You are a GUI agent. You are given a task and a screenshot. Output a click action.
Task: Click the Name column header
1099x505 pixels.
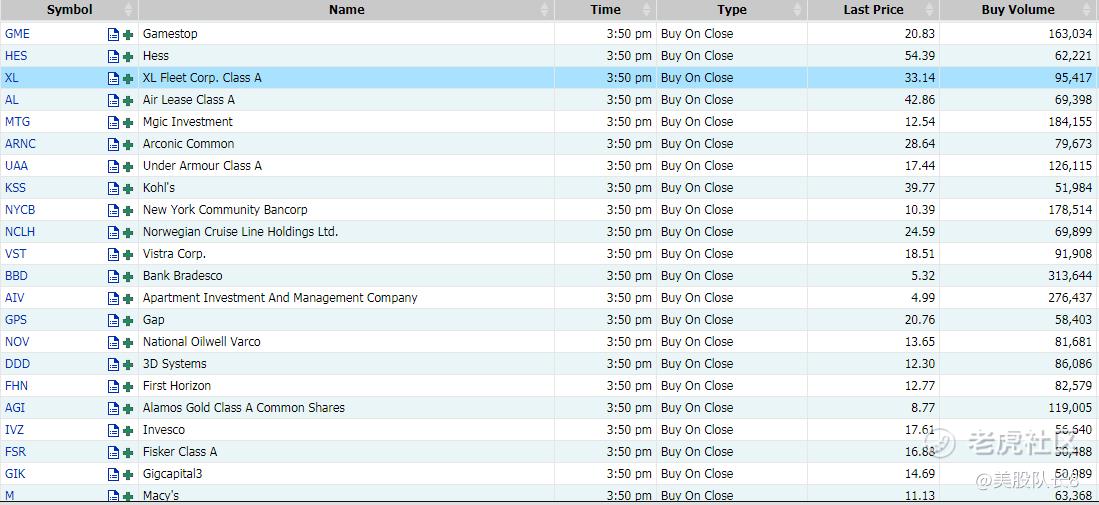tap(346, 10)
